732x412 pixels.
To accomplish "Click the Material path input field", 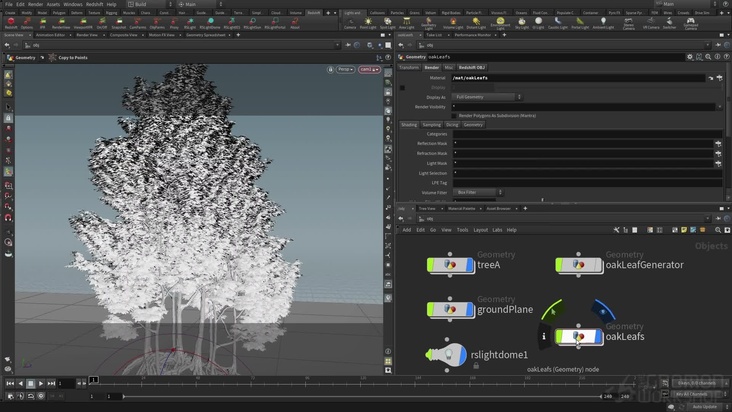I will [x=578, y=78].
